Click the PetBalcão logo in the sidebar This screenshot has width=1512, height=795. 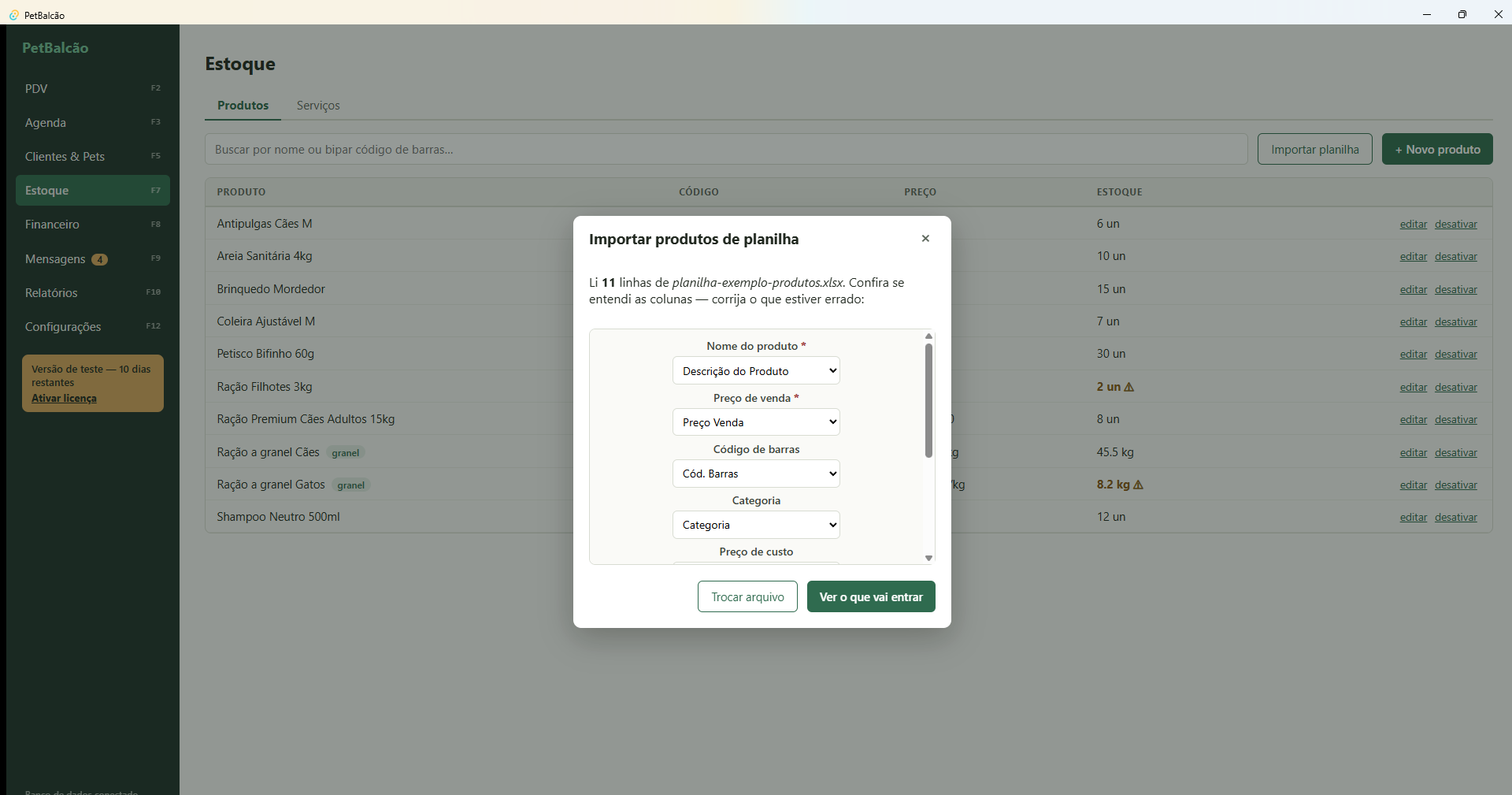(x=55, y=48)
